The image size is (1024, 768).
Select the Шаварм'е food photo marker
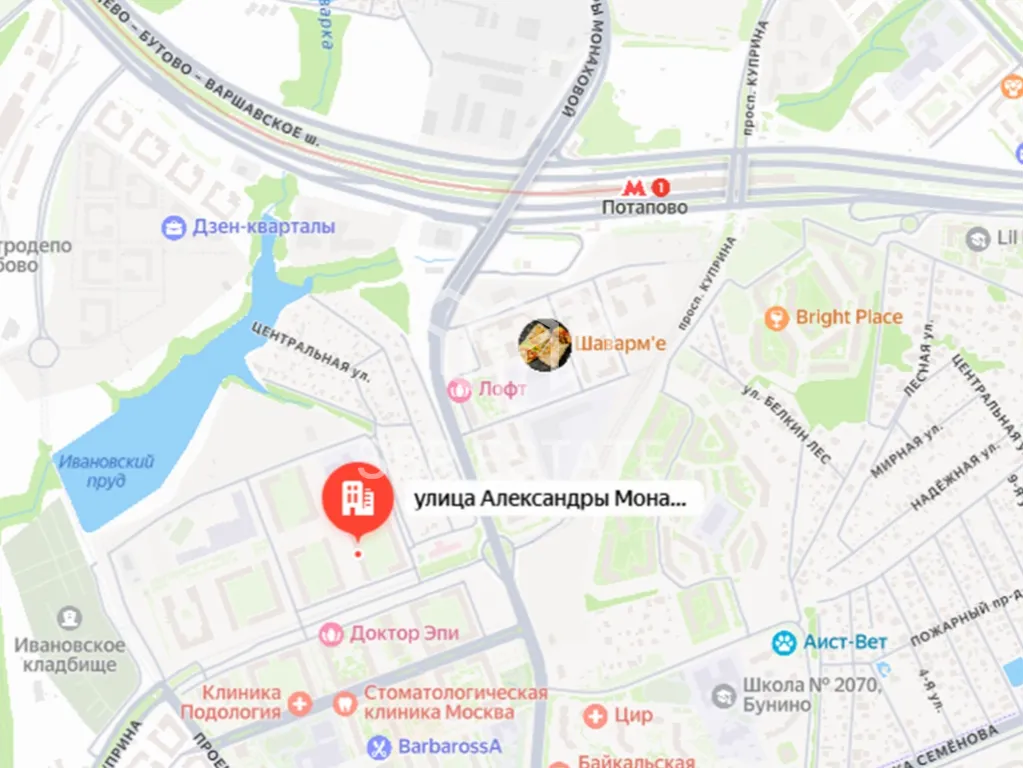click(545, 345)
